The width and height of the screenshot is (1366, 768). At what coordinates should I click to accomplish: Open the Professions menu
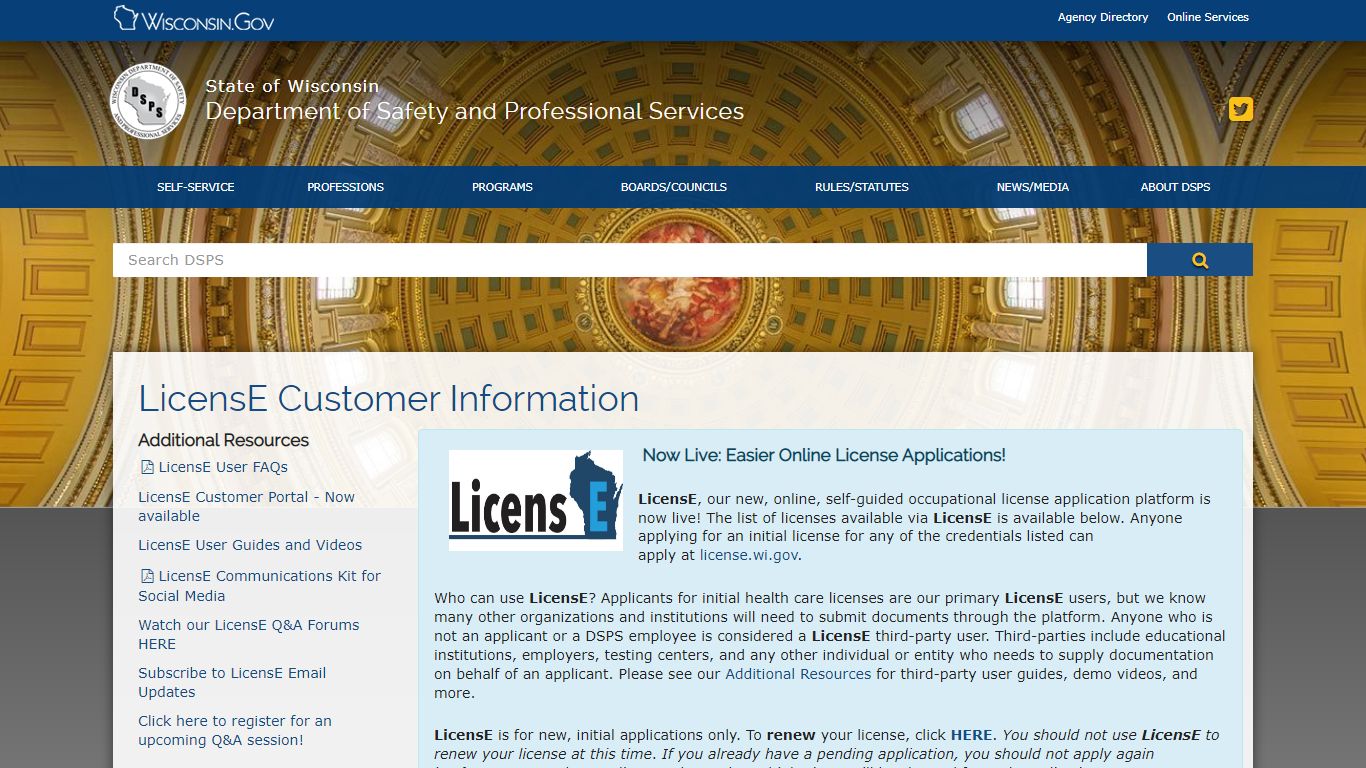tap(345, 187)
